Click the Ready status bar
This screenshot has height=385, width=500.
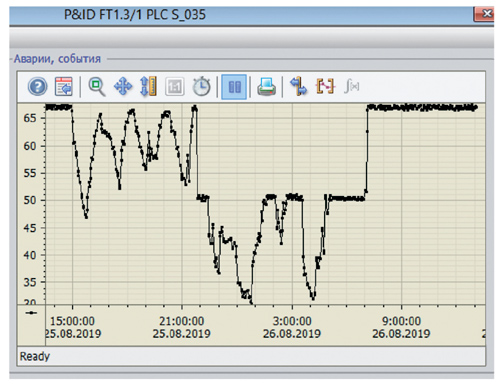pyautogui.click(x=251, y=356)
